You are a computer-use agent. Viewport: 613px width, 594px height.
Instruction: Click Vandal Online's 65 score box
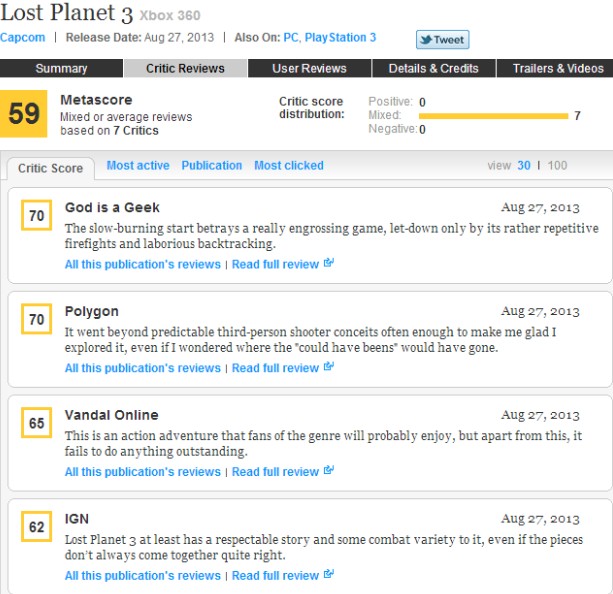(x=36, y=423)
